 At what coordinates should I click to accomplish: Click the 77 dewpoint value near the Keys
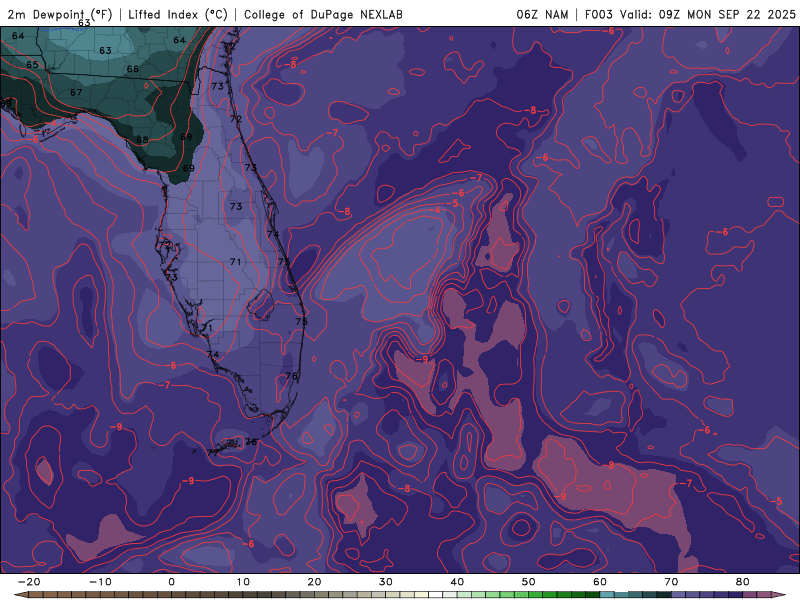(x=213, y=453)
